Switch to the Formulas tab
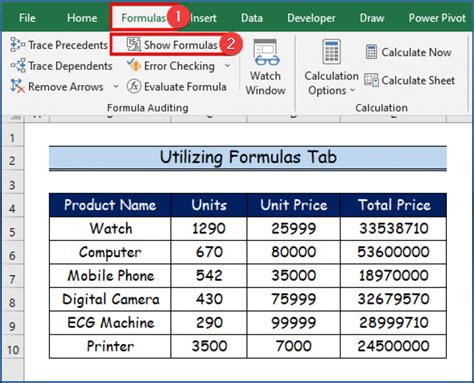 coord(143,18)
